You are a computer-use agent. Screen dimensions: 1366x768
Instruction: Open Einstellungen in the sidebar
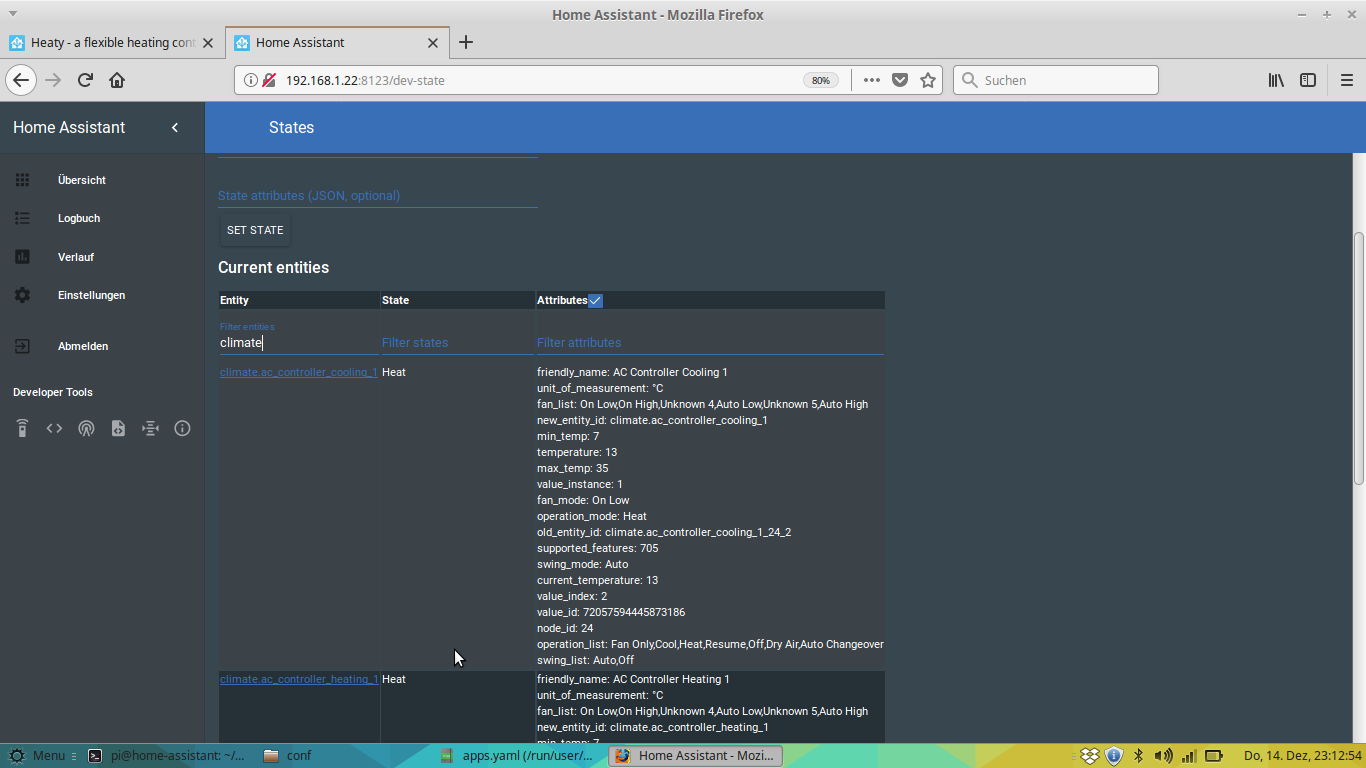coord(91,295)
